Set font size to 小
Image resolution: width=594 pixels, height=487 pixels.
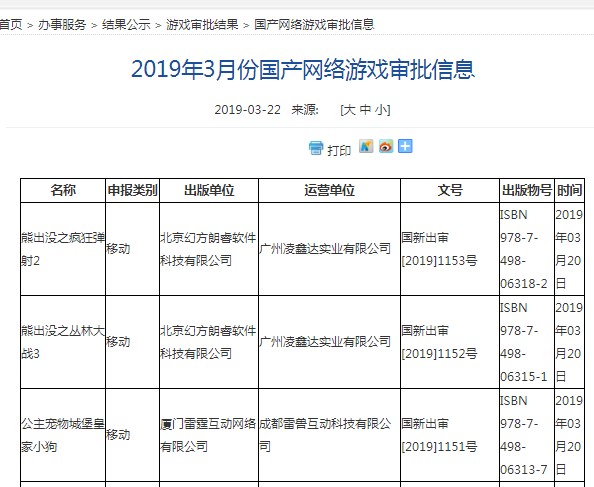pyautogui.click(x=381, y=110)
